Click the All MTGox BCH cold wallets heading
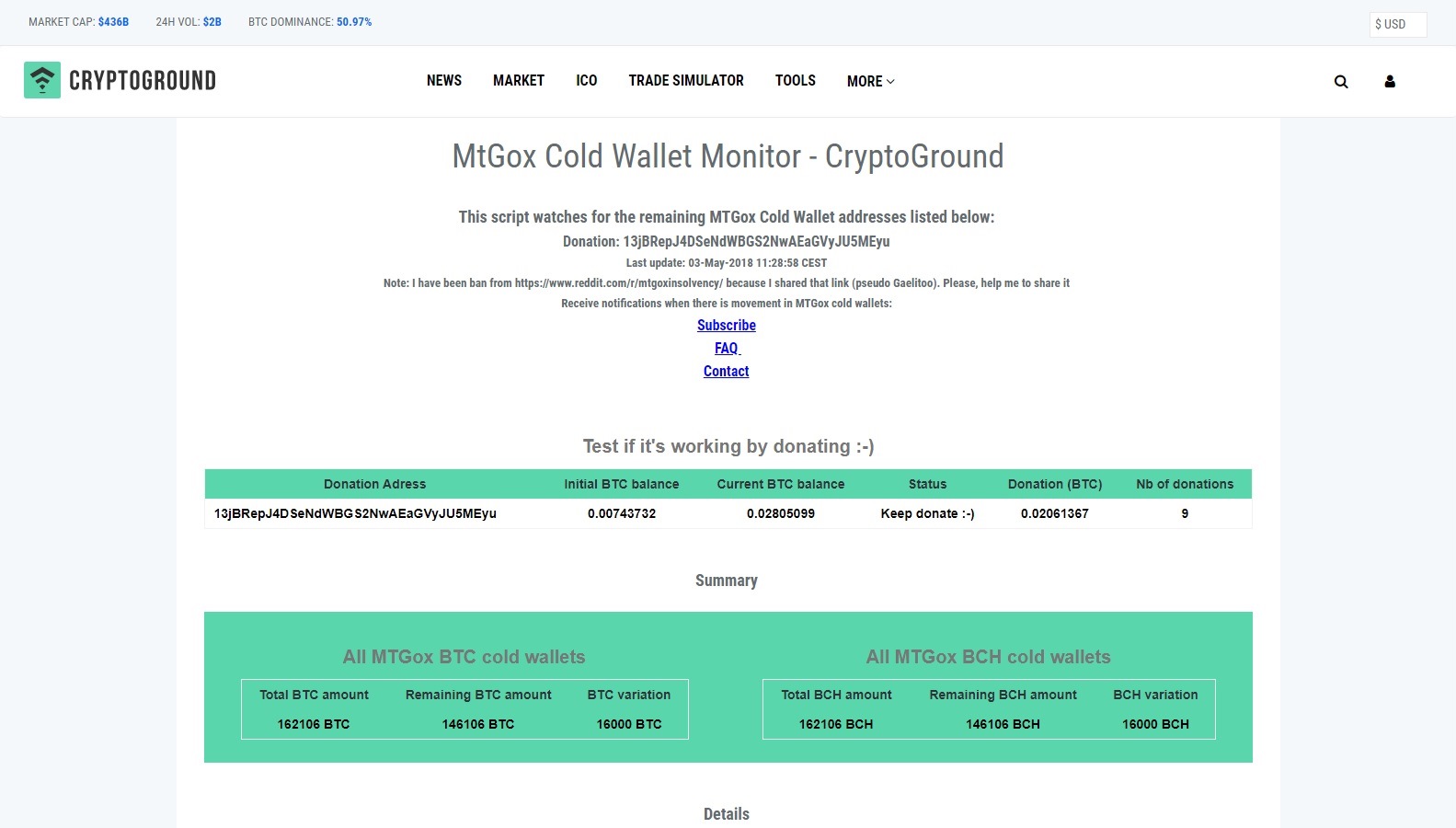 point(989,657)
